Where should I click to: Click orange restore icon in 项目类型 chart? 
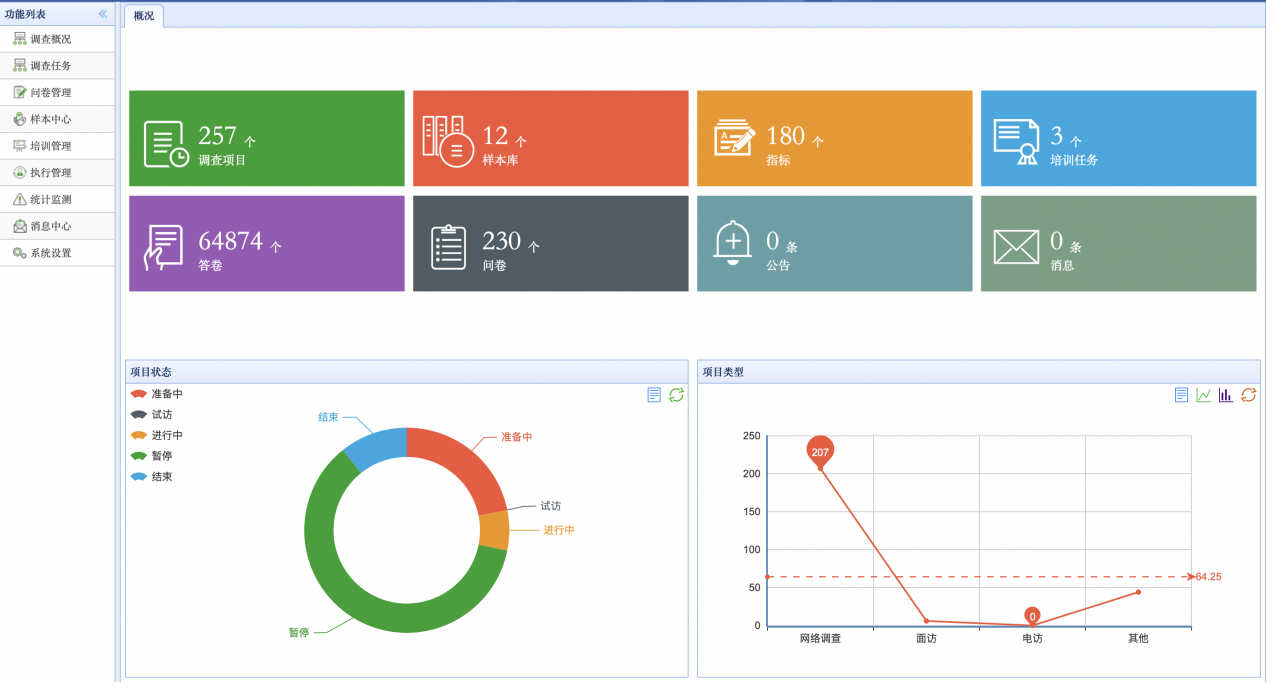[x=1248, y=395]
